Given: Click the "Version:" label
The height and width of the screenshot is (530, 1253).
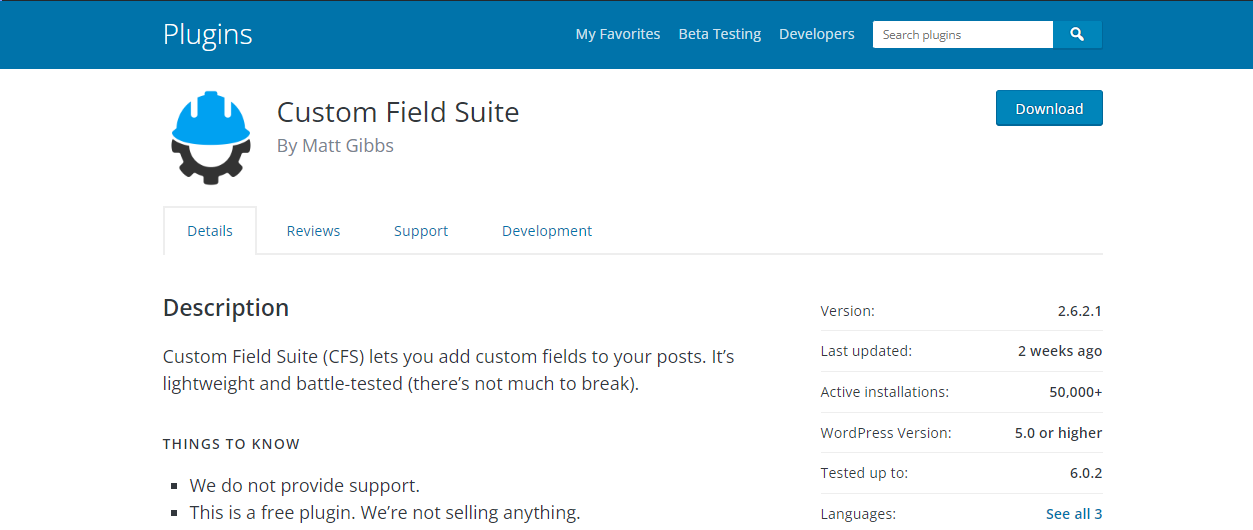Looking at the screenshot, I should coord(847,311).
